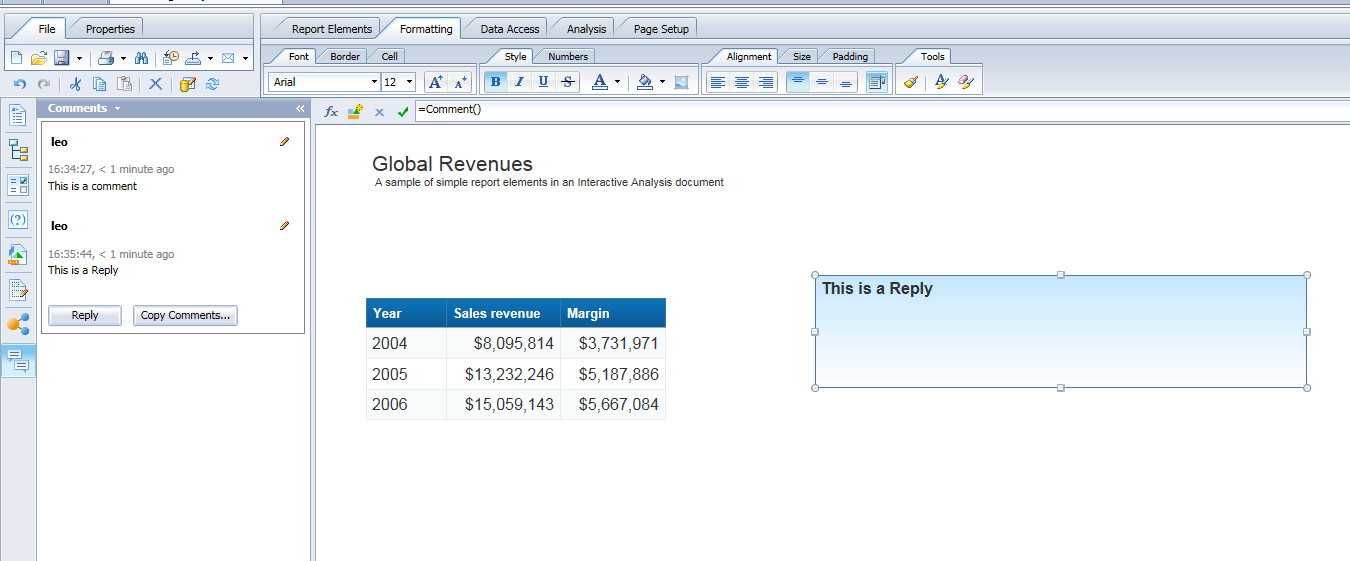Switch to the Properties tab
The height and width of the screenshot is (561, 1350).
coord(110,29)
